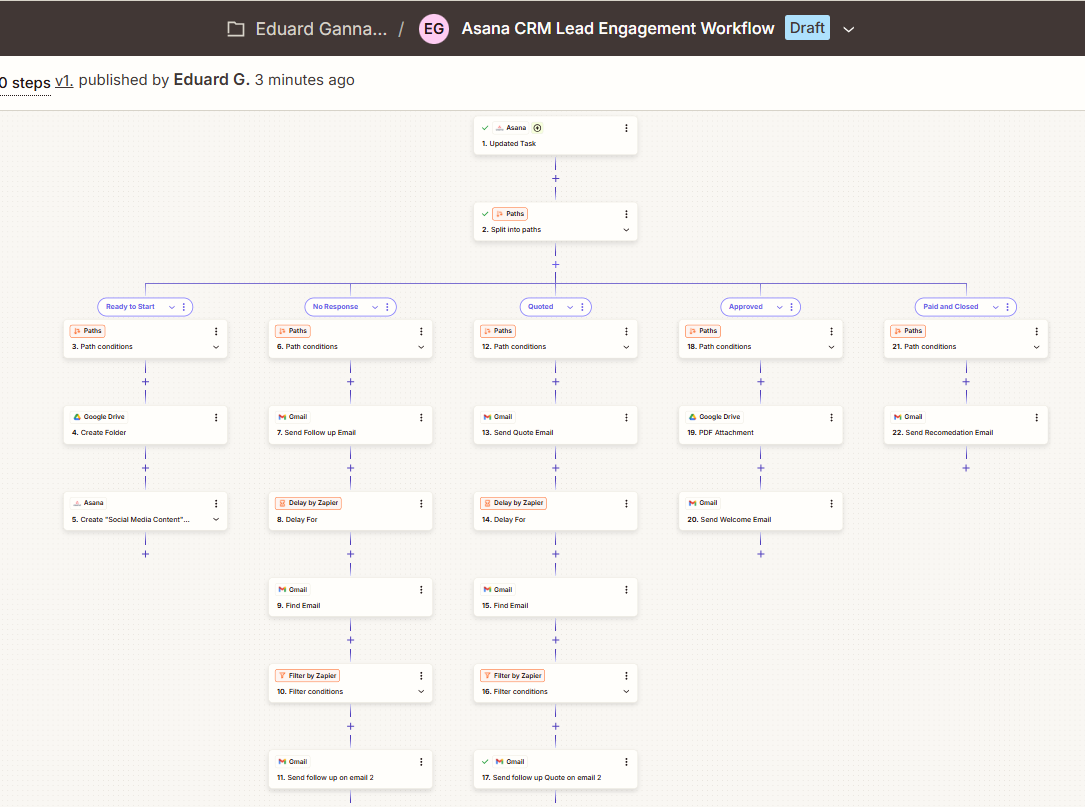Open options menu for Send Welcome Email step
1085x807 pixels.
click(x=831, y=504)
